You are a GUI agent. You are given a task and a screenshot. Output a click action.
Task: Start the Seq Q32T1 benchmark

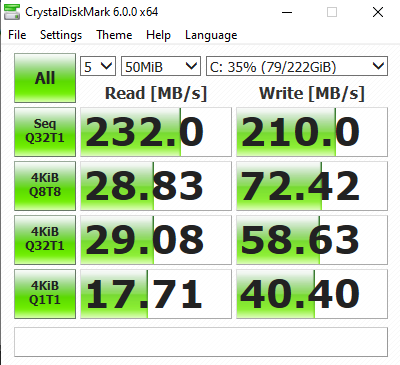tap(45, 132)
